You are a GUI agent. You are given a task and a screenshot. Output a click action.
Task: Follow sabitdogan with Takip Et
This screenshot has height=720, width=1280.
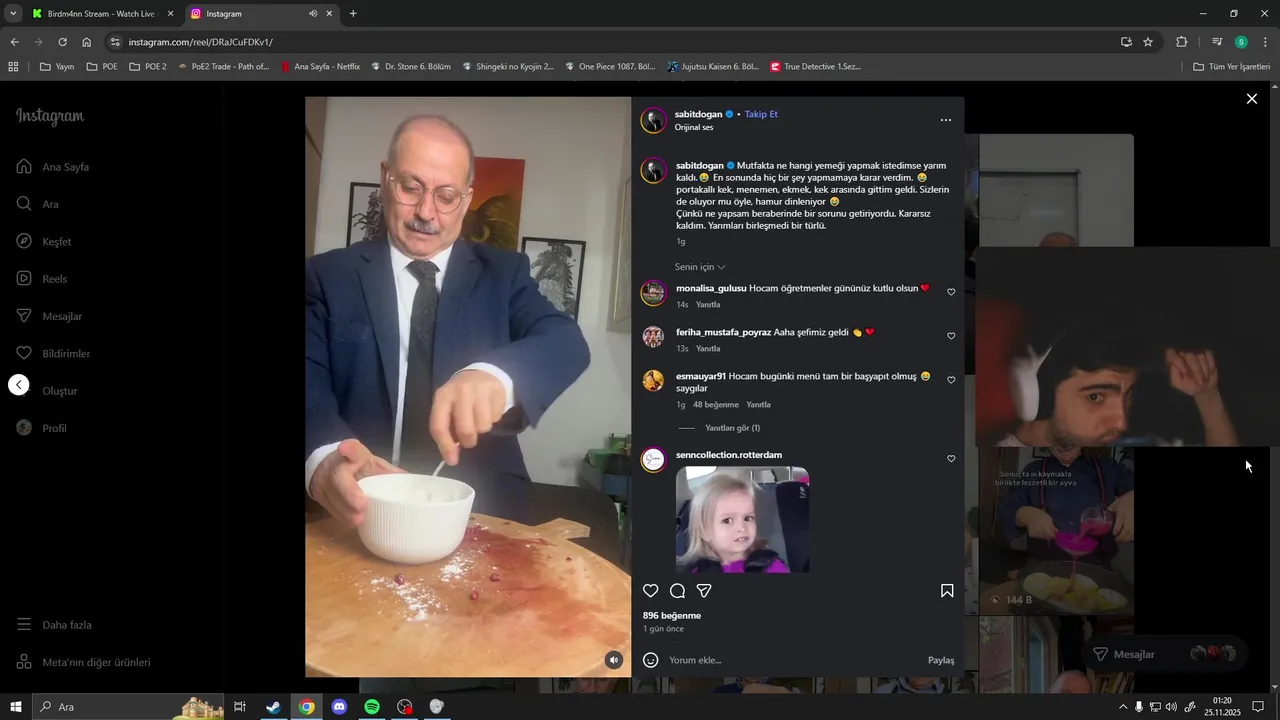pyautogui.click(x=761, y=114)
